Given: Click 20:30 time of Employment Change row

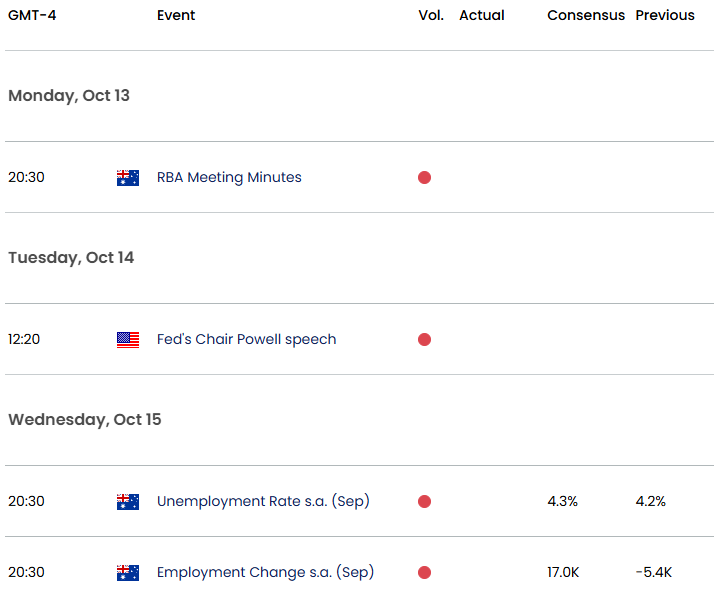Looking at the screenshot, I should click(x=26, y=572).
